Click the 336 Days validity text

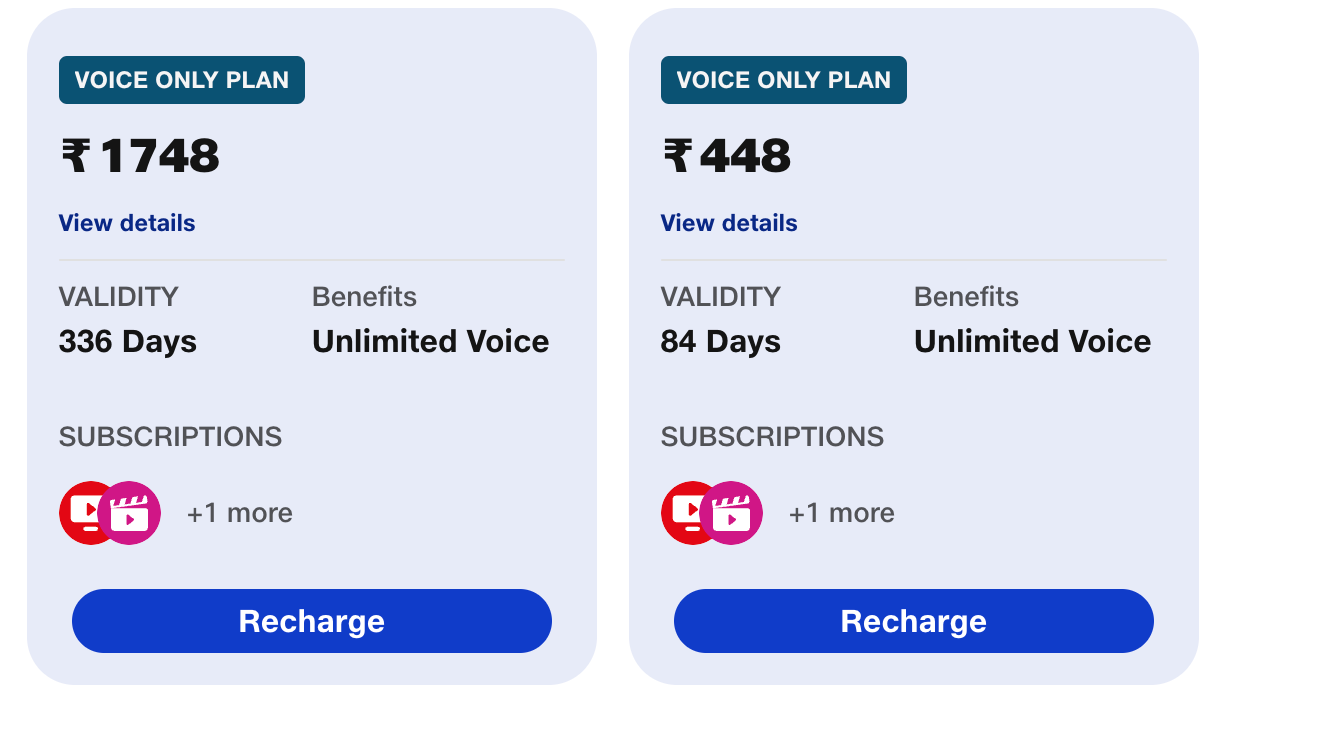[x=128, y=342]
